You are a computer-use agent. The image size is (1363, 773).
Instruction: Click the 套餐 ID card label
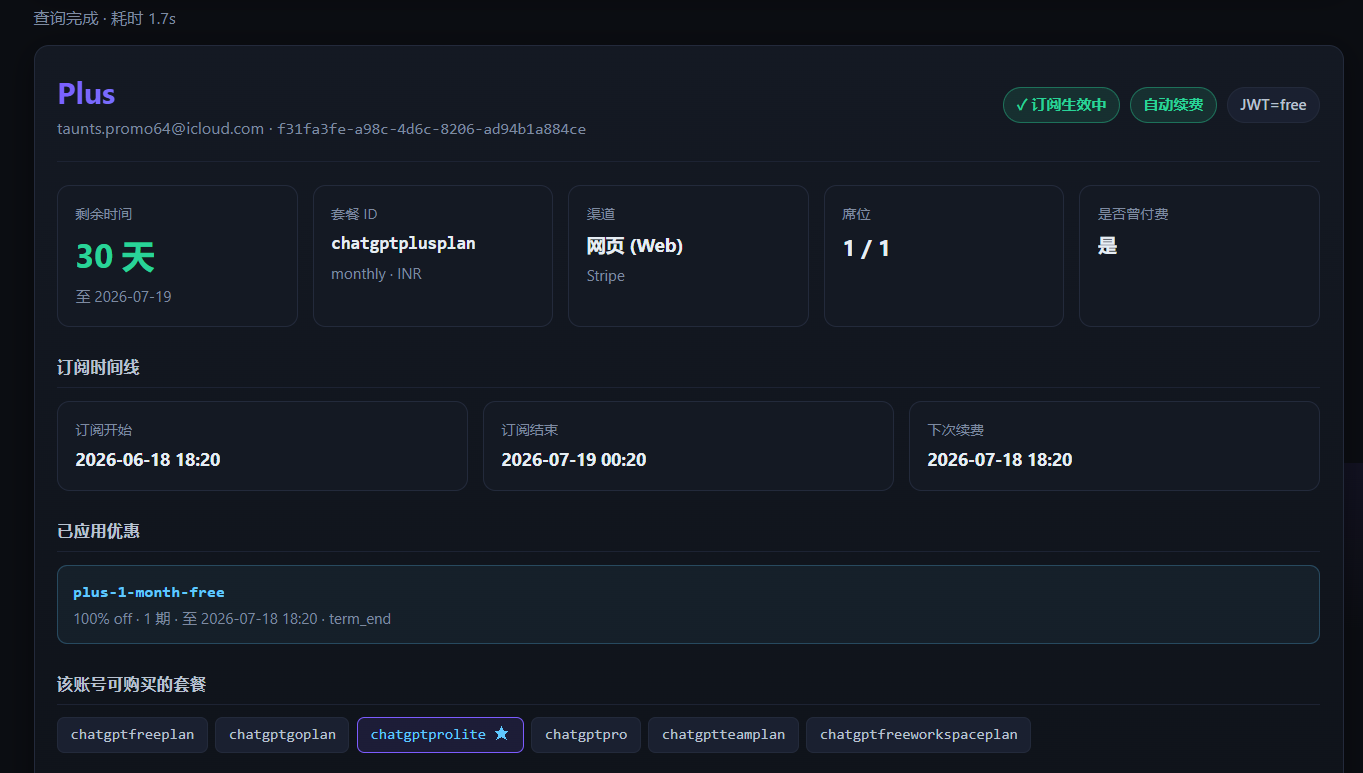pyautogui.click(x=354, y=214)
